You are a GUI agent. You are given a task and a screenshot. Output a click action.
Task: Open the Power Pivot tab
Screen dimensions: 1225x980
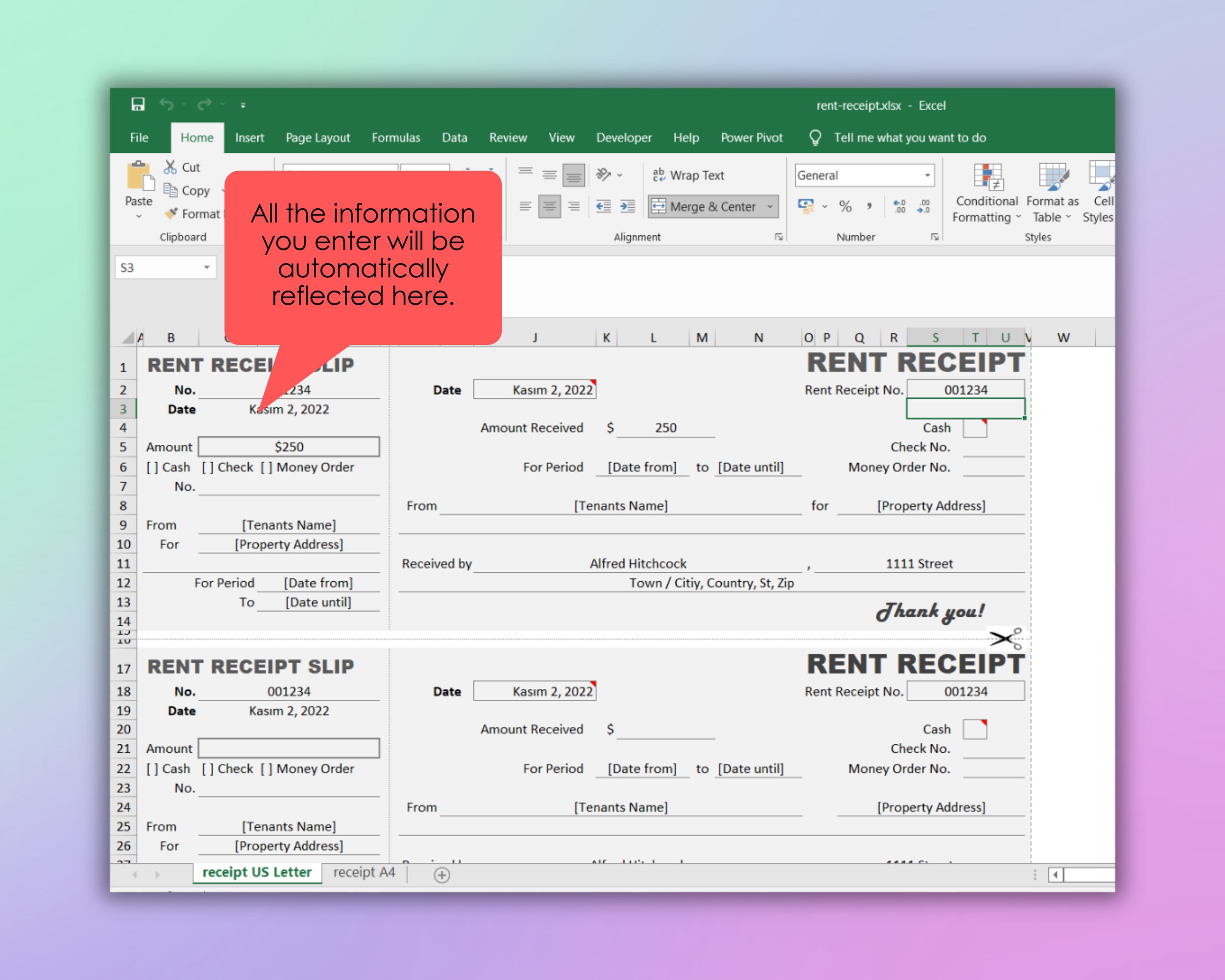point(751,138)
